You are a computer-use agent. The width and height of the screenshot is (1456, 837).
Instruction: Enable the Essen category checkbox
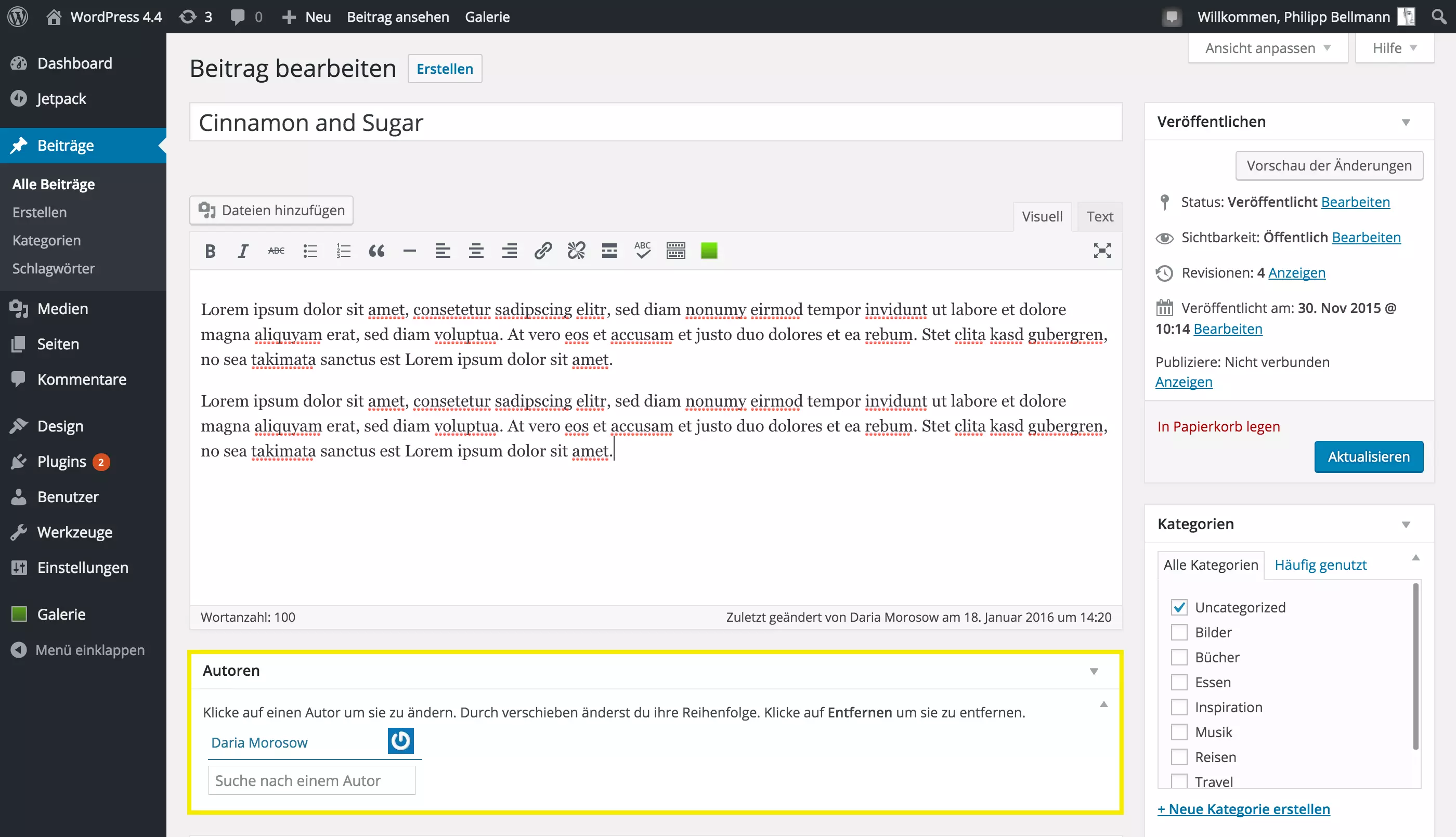[x=1178, y=682]
